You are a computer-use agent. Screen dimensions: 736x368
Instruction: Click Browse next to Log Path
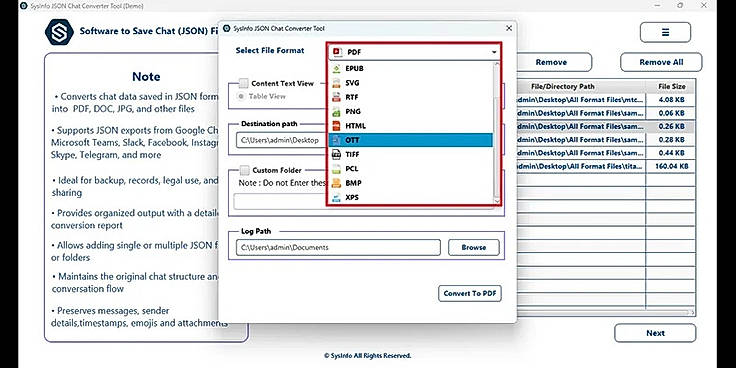tap(474, 247)
